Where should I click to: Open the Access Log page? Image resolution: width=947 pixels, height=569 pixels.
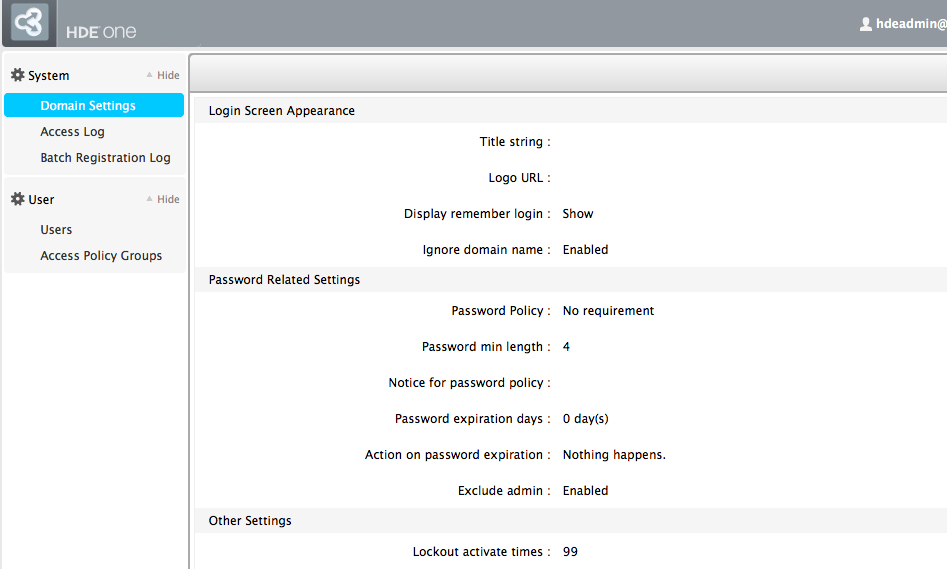pos(72,132)
